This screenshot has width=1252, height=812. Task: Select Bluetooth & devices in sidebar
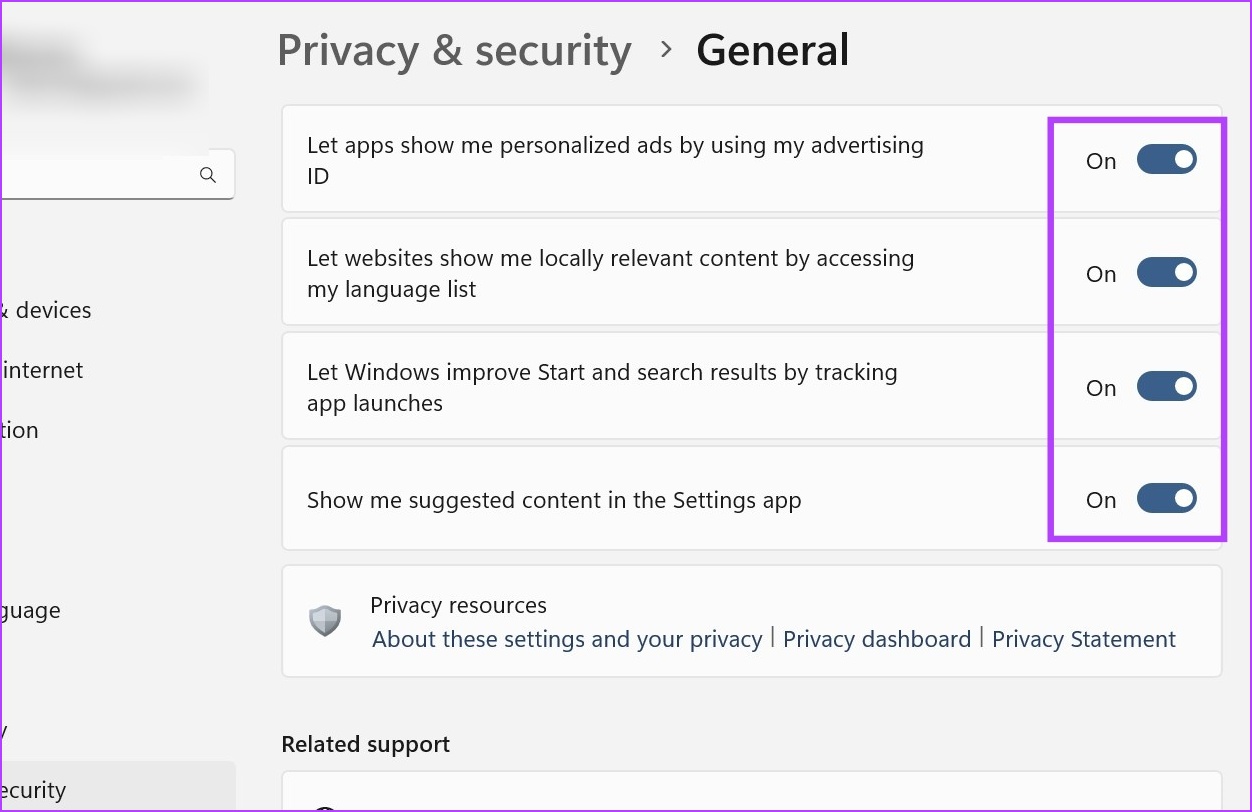point(46,310)
